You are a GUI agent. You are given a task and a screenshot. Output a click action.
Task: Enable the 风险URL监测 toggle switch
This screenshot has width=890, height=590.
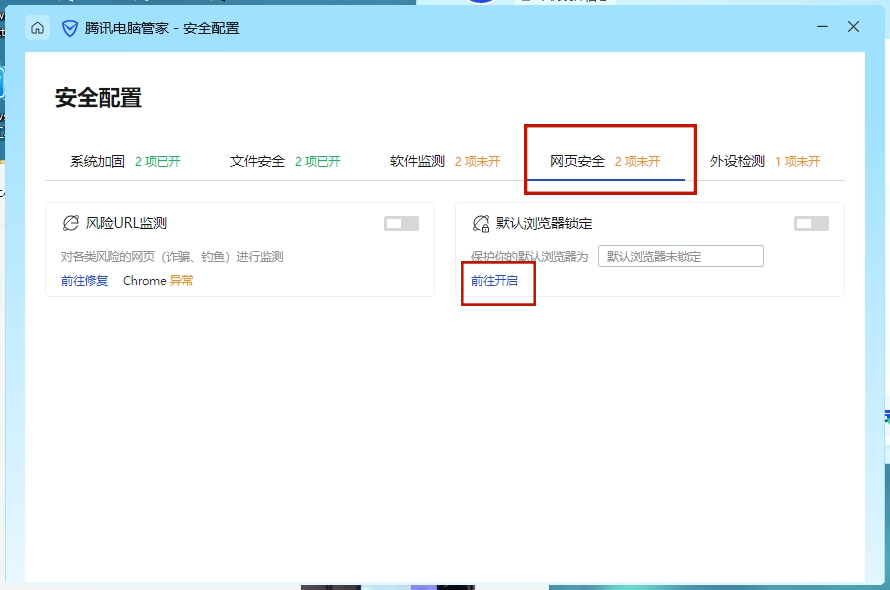[x=401, y=223]
